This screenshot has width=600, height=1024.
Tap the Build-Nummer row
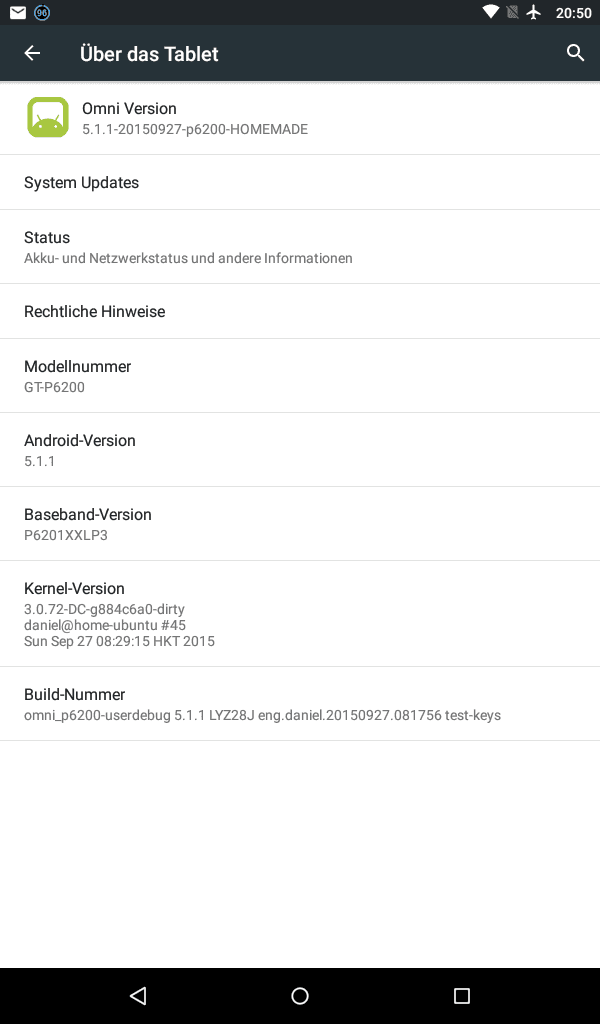coord(300,704)
